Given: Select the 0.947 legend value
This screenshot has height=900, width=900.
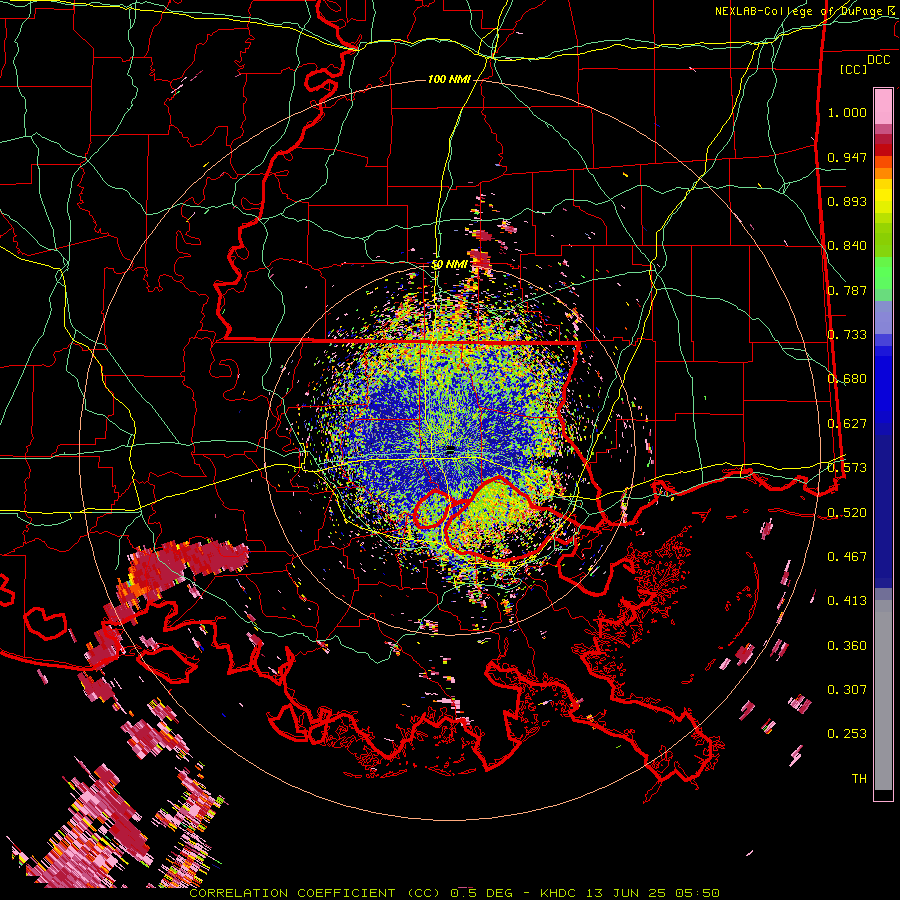Looking at the screenshot, I should coord(847,157).
